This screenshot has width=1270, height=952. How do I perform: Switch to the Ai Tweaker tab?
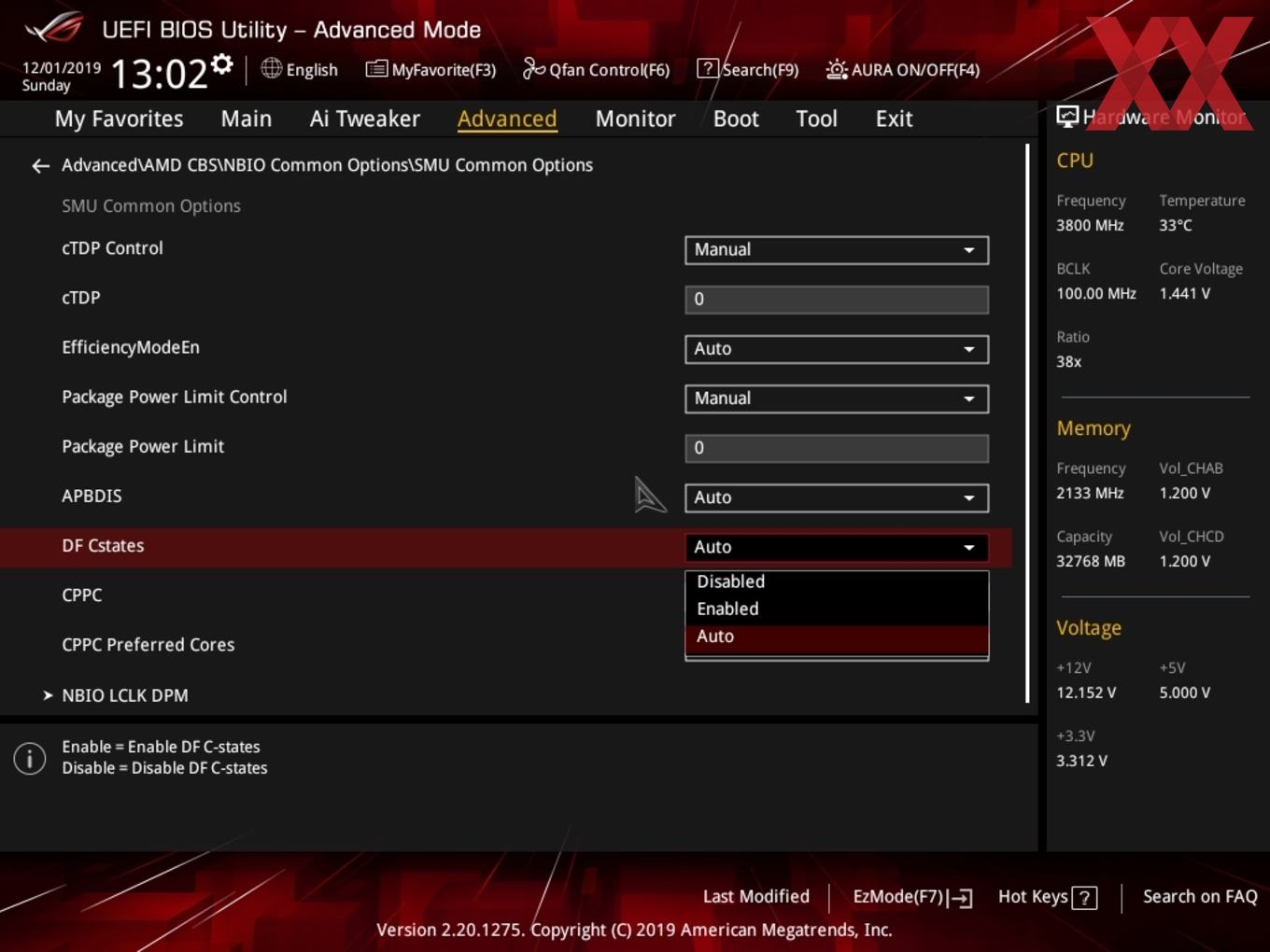(x=364, y=119)
